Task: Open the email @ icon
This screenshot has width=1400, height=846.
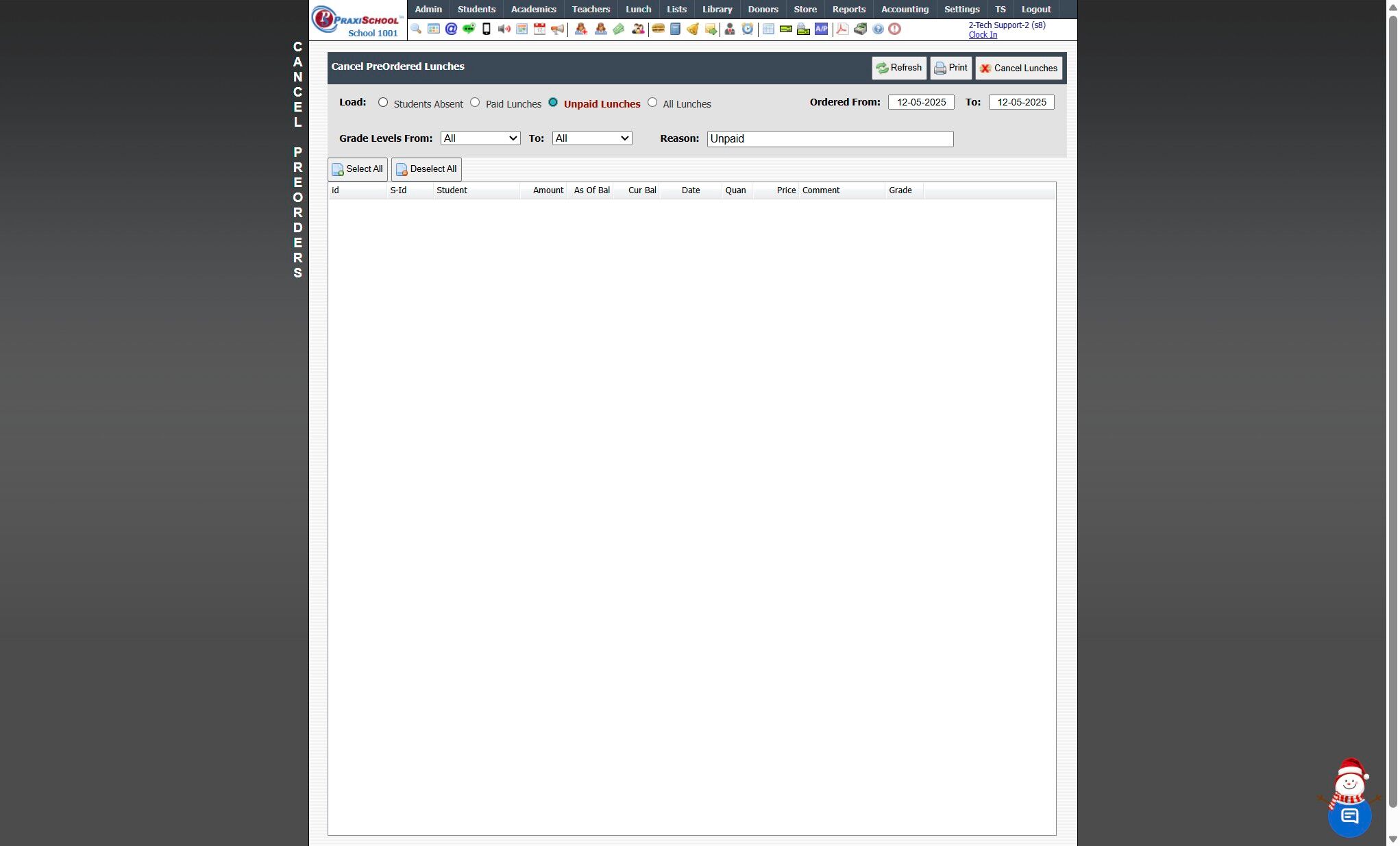Action: tap(451, 29)
